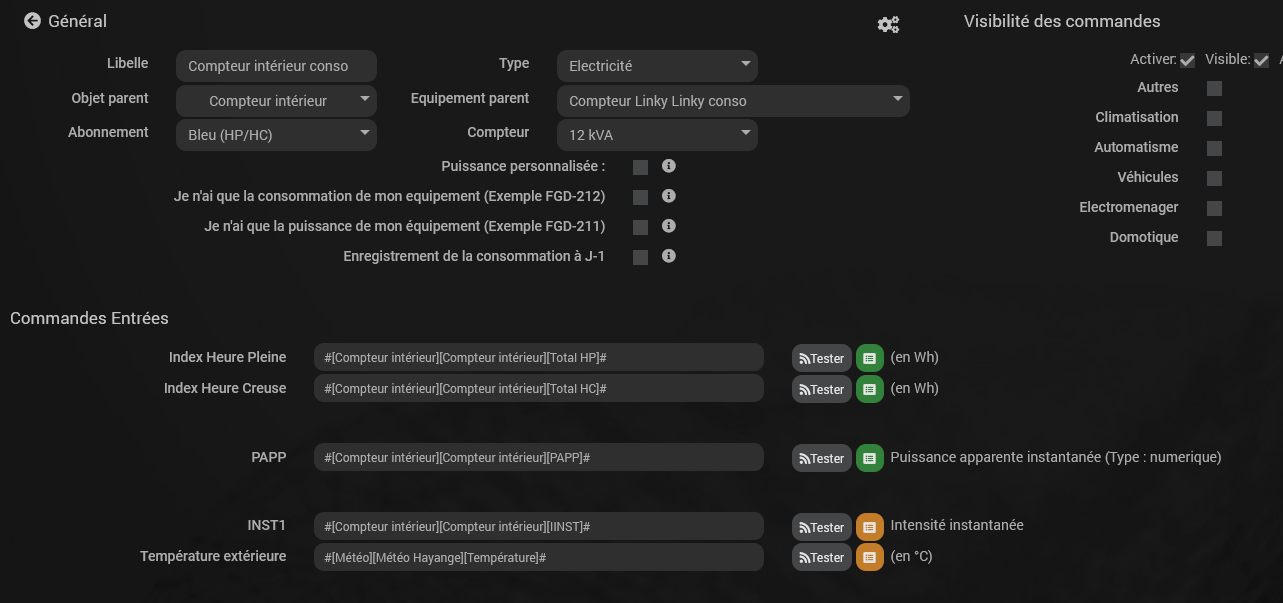
Task: Open the advanced settings gears icon
Action: coord(888,25)
